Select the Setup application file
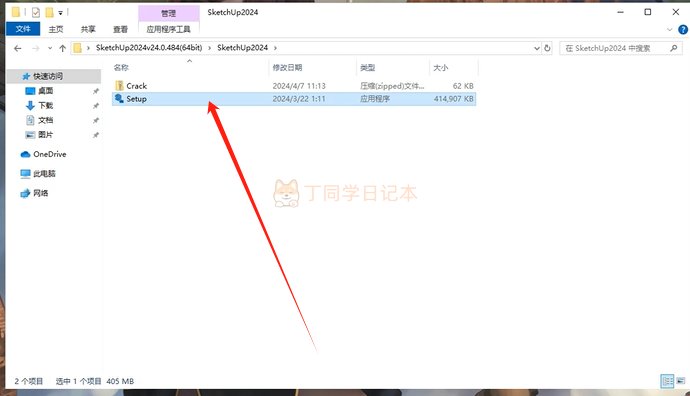Image resolution: width=690 pixels, height=396 pixels. (x=294, y=99)
